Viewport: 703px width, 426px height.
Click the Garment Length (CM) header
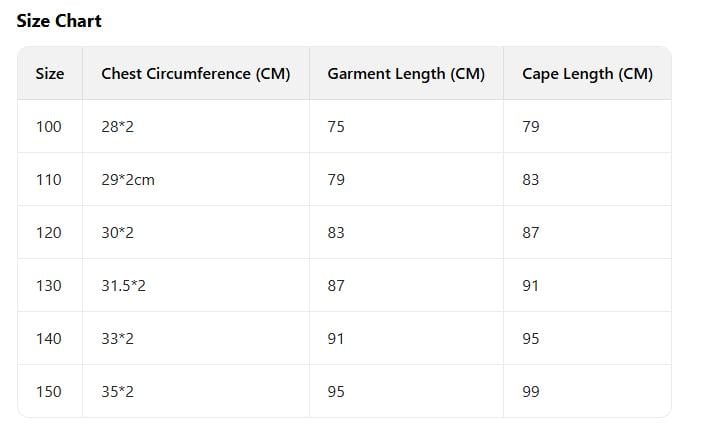pyautogui.click(x=405, y=74)
